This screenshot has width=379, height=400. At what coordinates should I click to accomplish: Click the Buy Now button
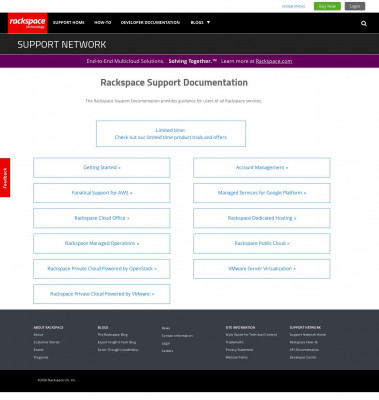point(327,6)
